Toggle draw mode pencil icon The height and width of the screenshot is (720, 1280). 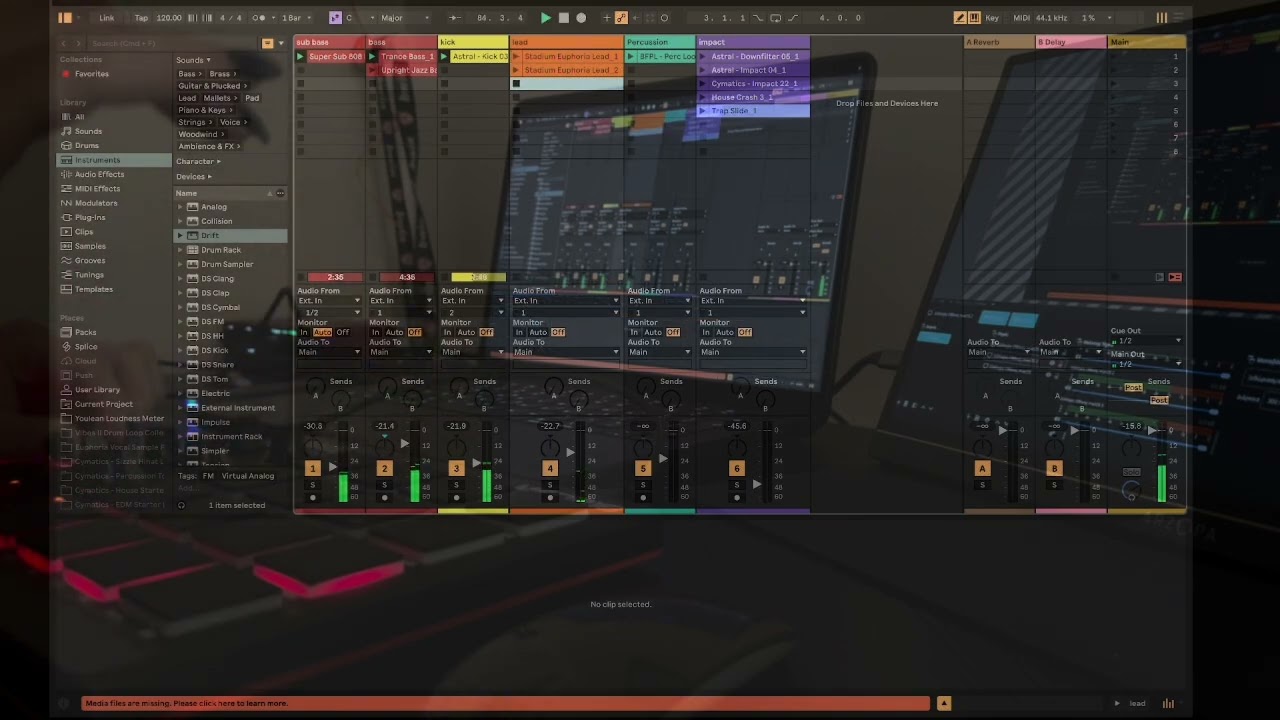tap(960, 18)
